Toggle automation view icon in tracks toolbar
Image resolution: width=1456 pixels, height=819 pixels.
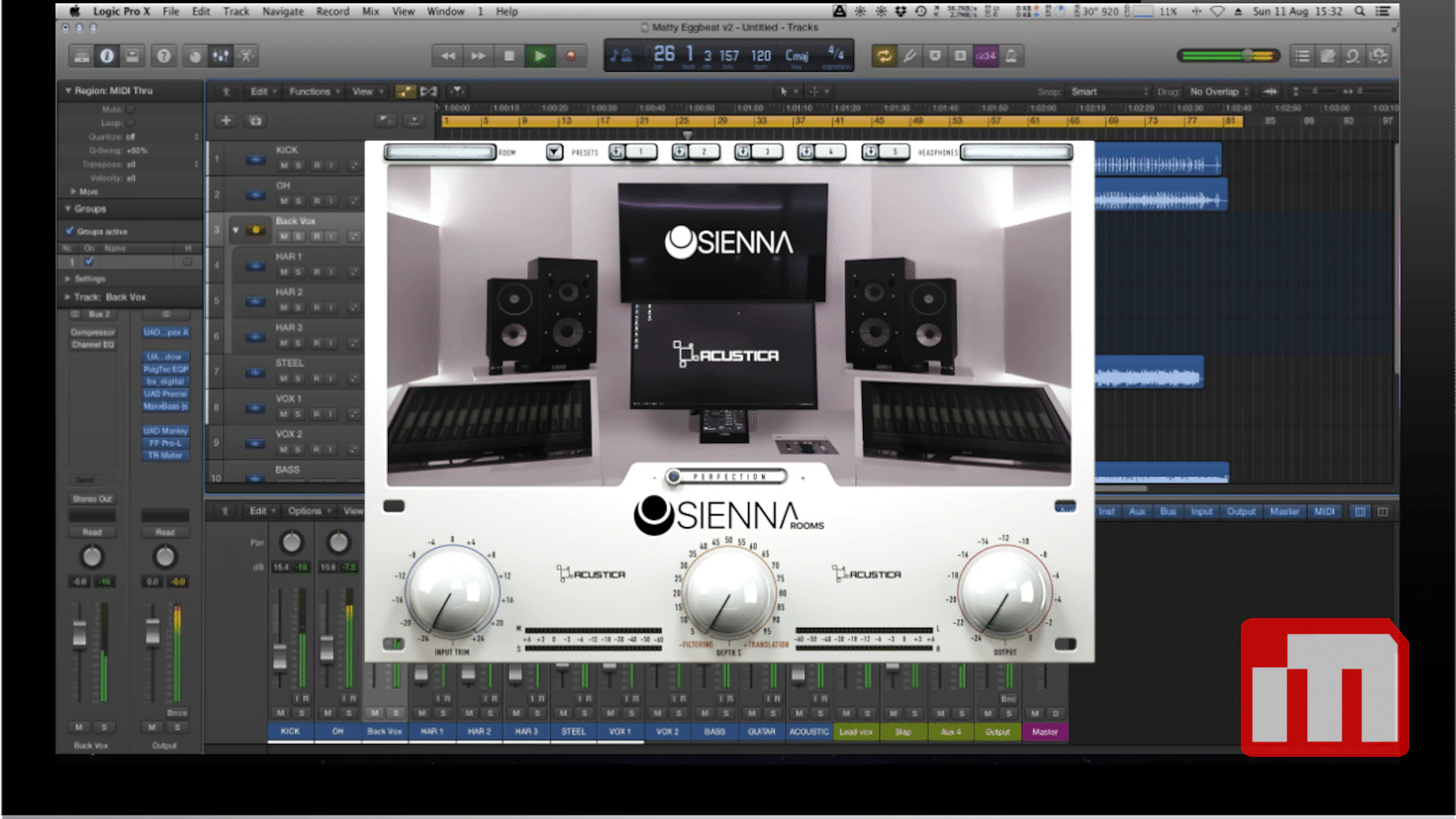tap(406, 91)
